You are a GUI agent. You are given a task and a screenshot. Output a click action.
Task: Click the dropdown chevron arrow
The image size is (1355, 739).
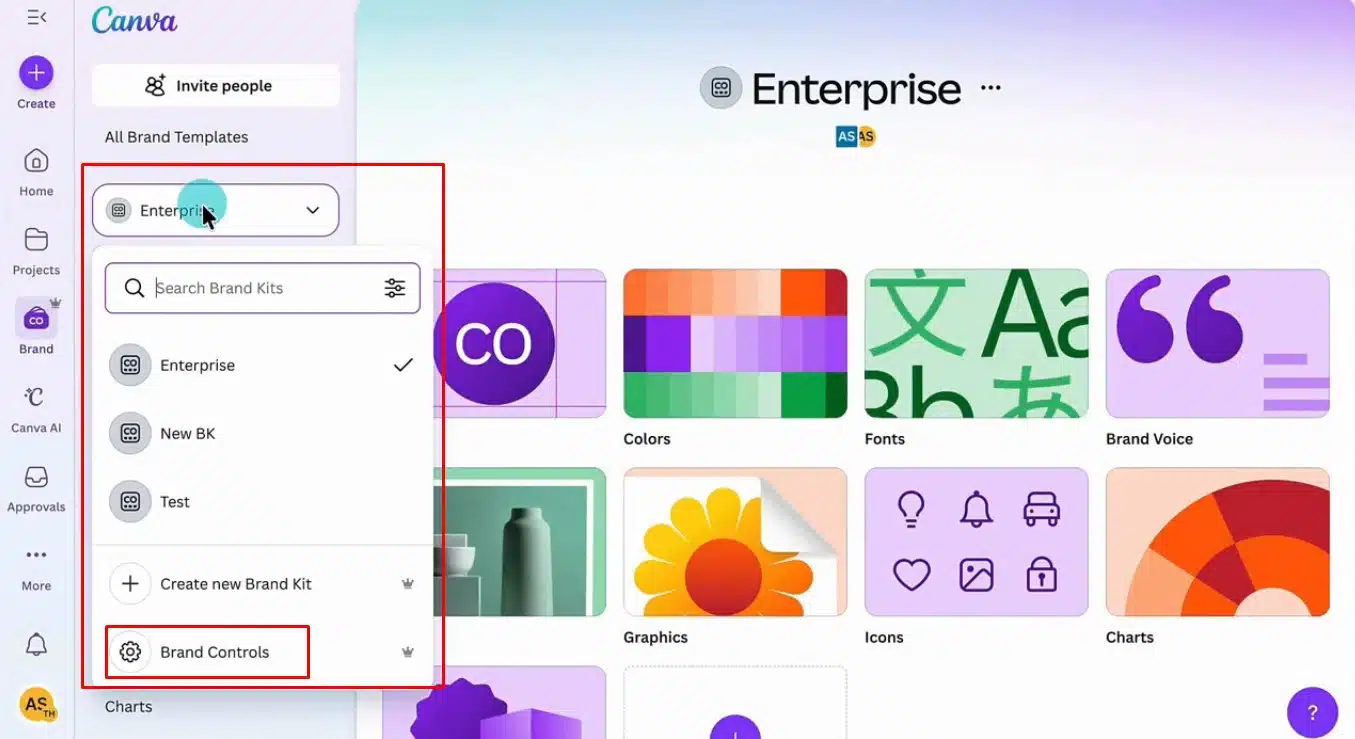(313, 210)
